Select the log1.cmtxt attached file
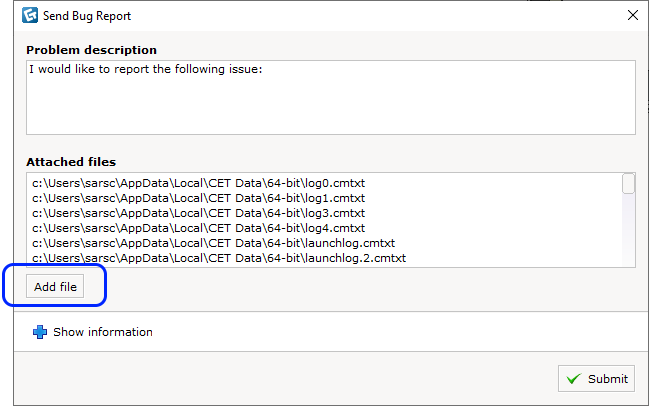The image size is (649, 406). [199, 198]
